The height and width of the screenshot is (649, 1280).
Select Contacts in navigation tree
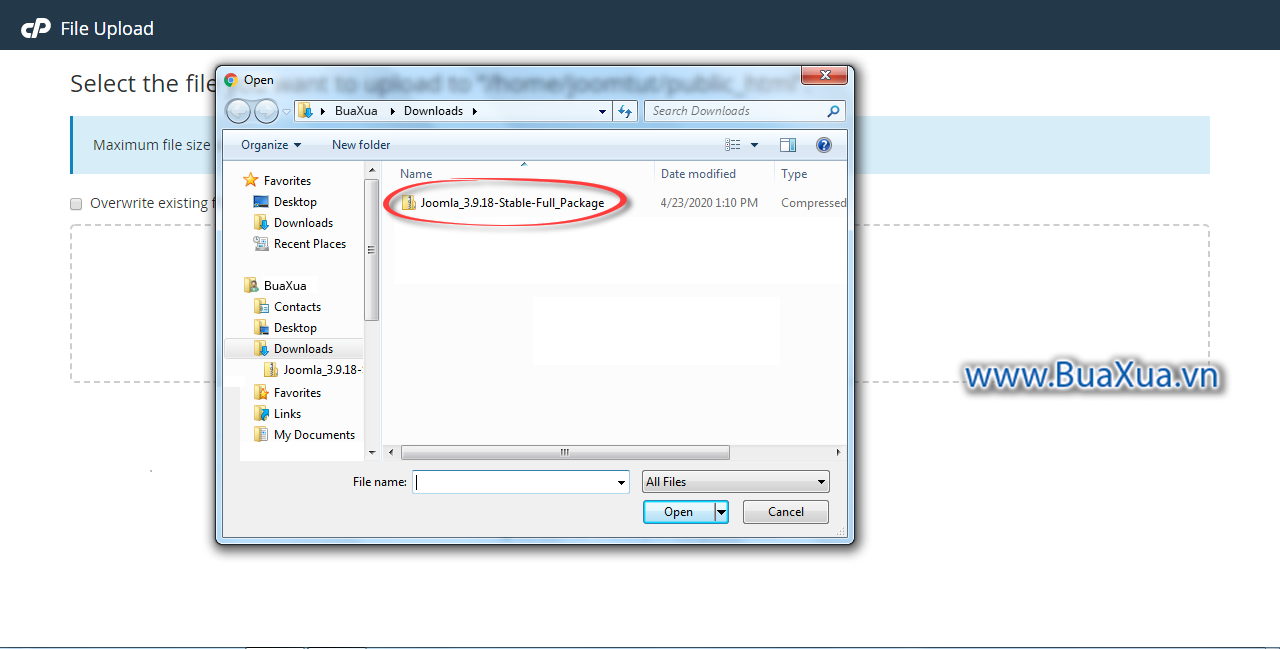[297, 307]
